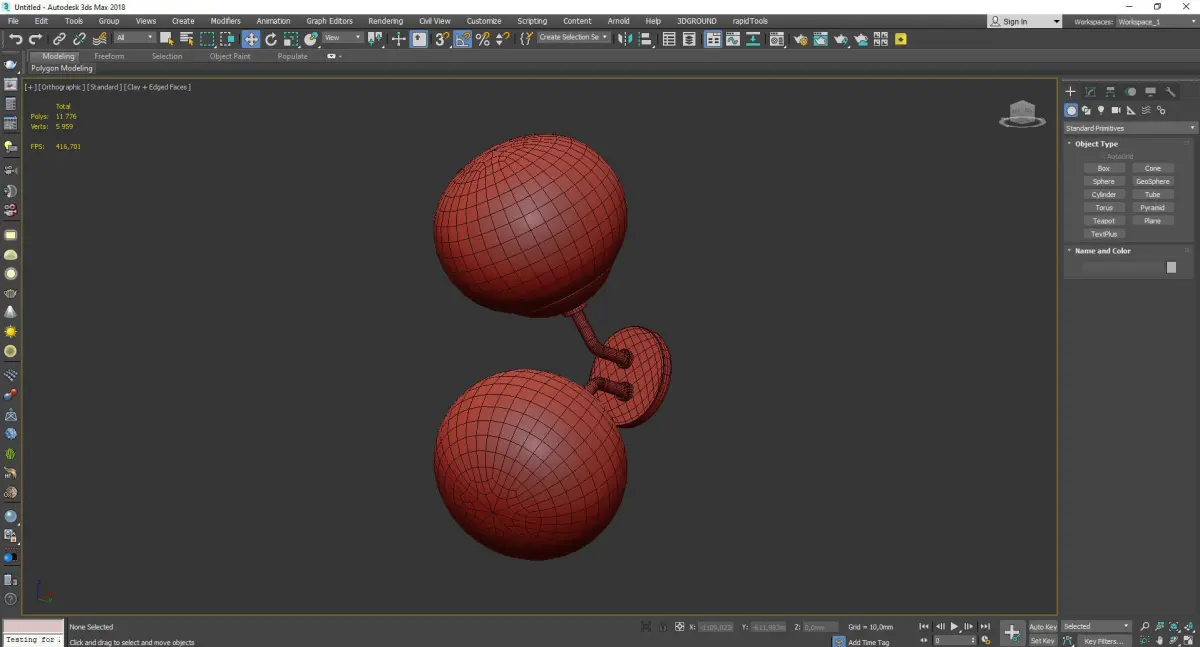Click the Bind to Space Warp icon
Viewport: 1200px width, 647px height.
(x=100, y=39)
